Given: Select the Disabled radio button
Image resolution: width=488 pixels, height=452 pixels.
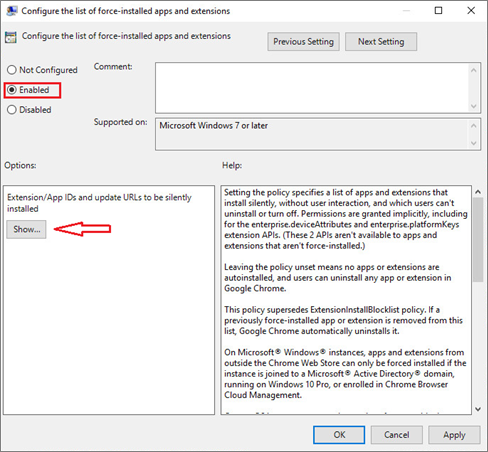Looking at the screenshot, I should [x=12, y=110].
